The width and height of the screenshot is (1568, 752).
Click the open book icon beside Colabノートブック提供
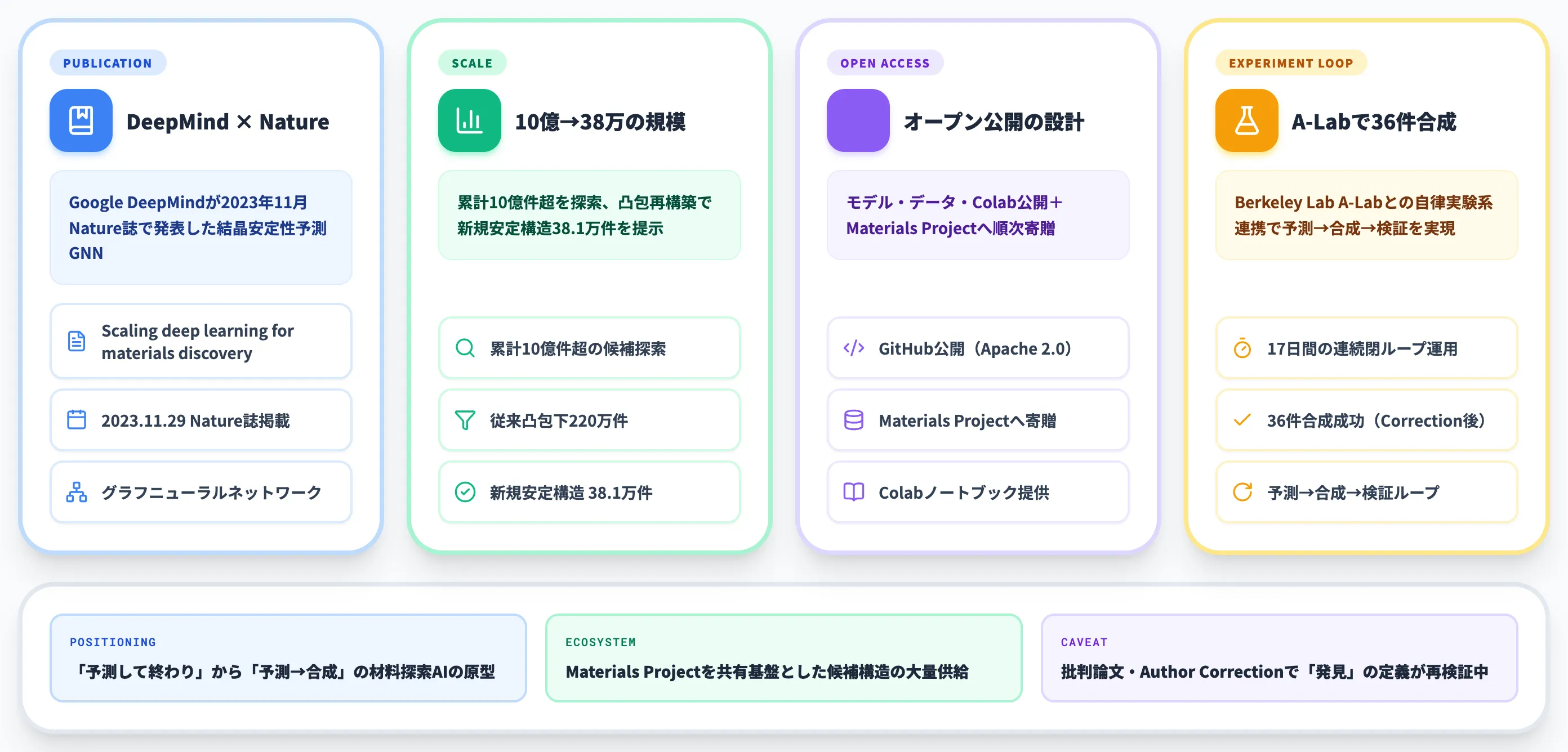click(853, 491)
